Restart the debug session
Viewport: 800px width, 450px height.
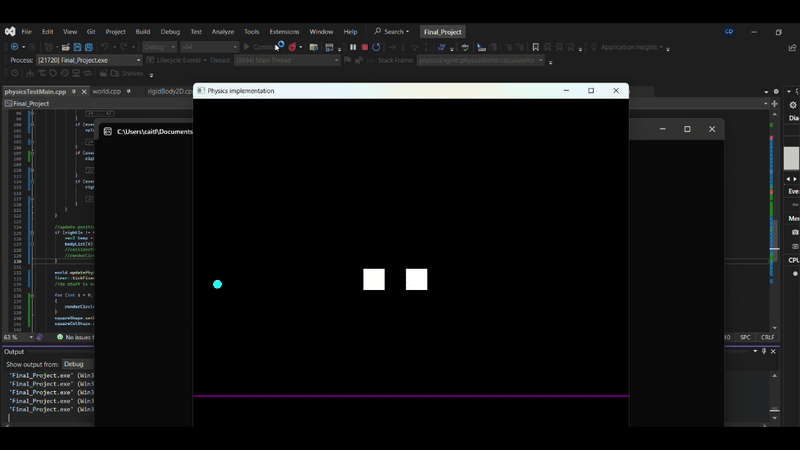click(376, 47)
